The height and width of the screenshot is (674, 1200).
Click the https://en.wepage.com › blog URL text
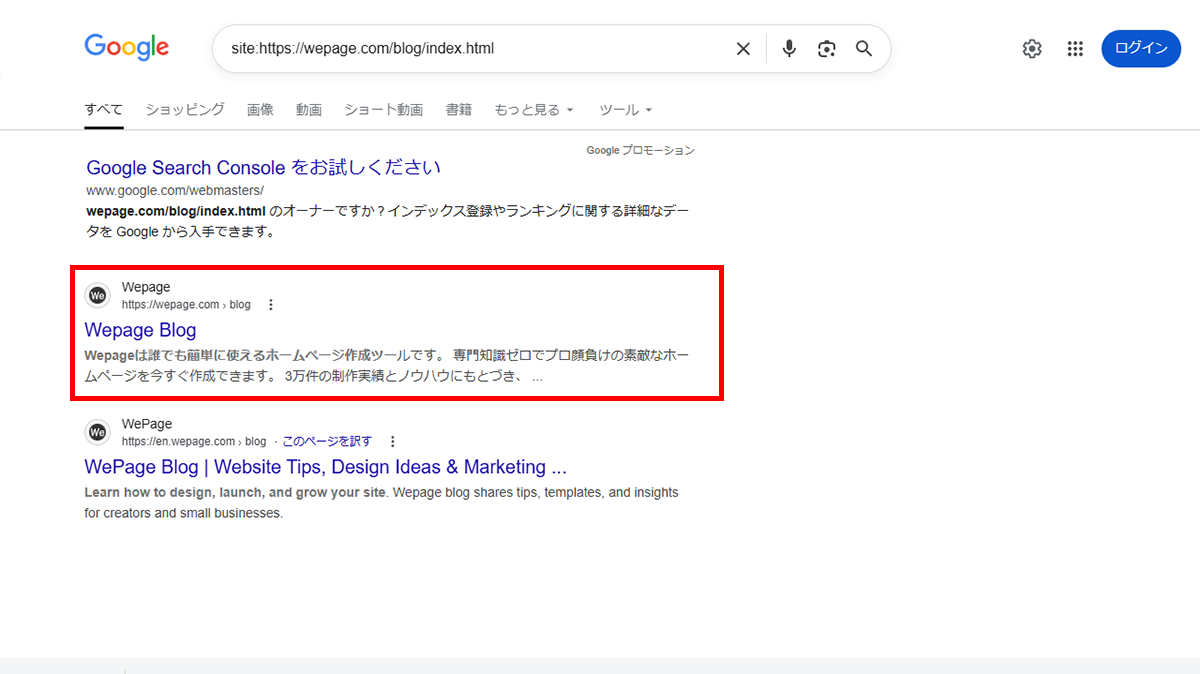point(194,441)
